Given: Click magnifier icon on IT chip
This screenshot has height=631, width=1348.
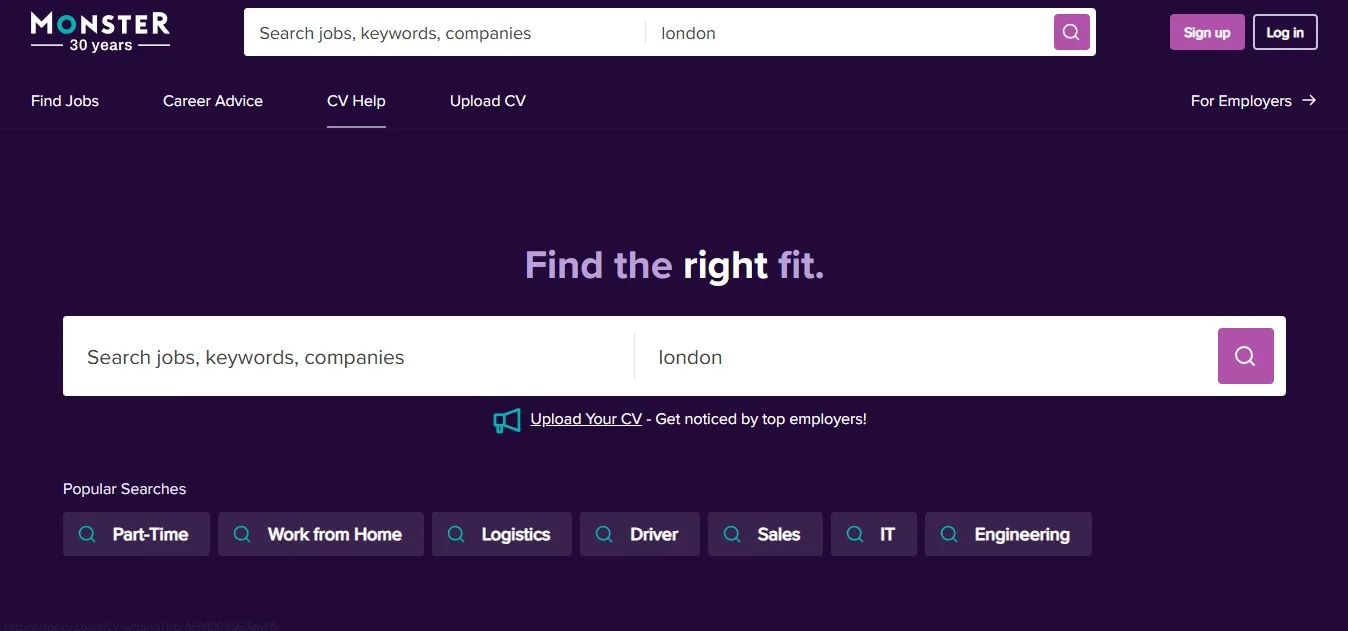Looking at the screenshot, I should (855, 534).
